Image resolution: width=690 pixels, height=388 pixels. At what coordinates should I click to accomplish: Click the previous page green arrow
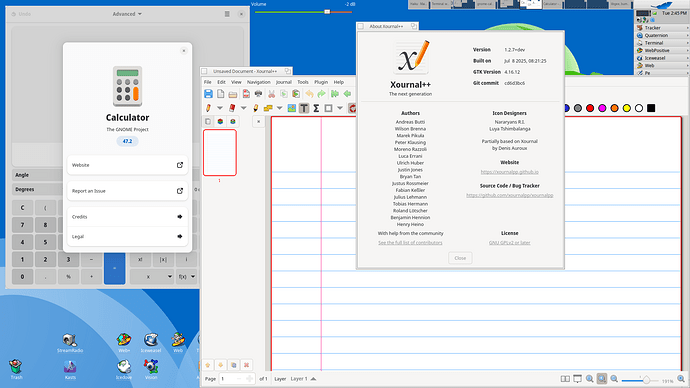[347, 94]
